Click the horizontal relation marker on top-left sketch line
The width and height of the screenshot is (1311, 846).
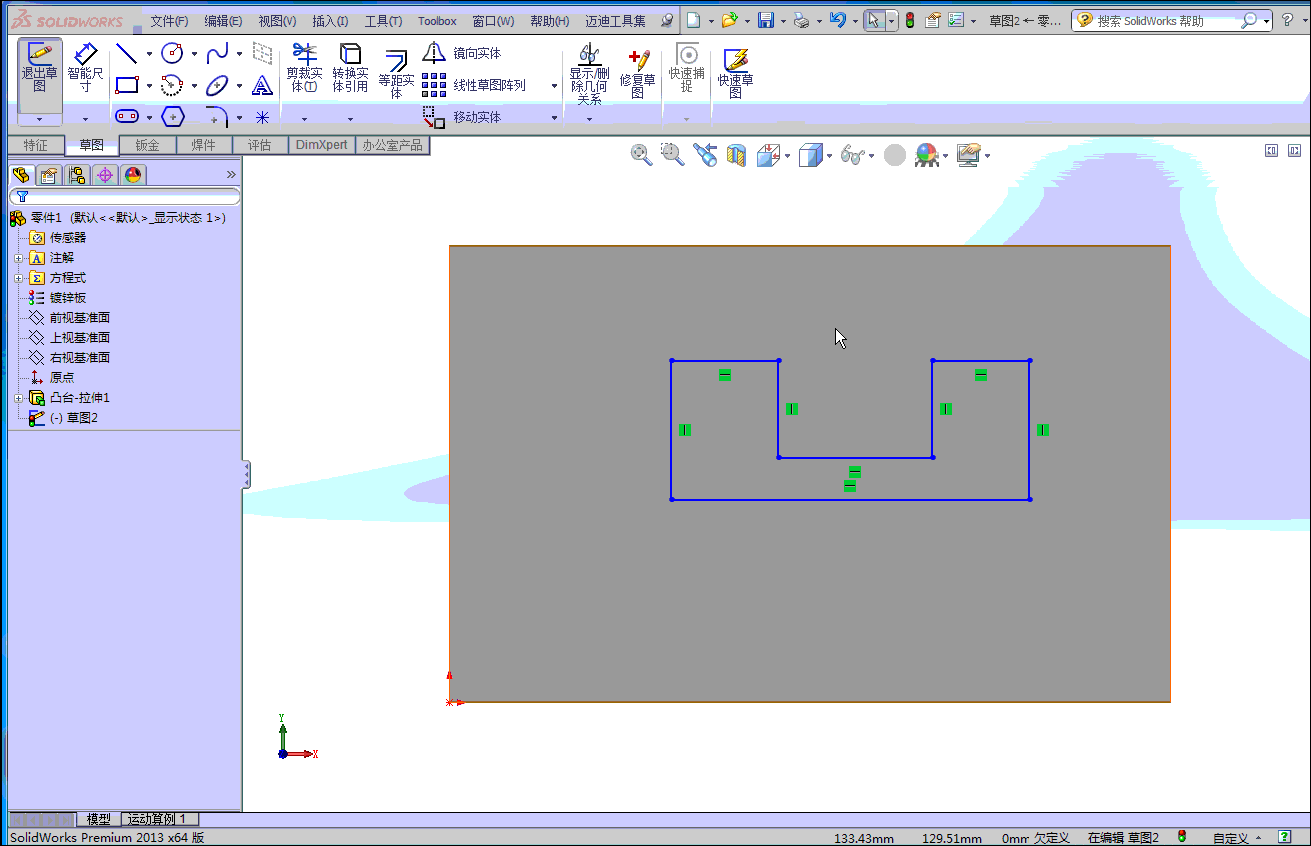(x=725, y=375)
